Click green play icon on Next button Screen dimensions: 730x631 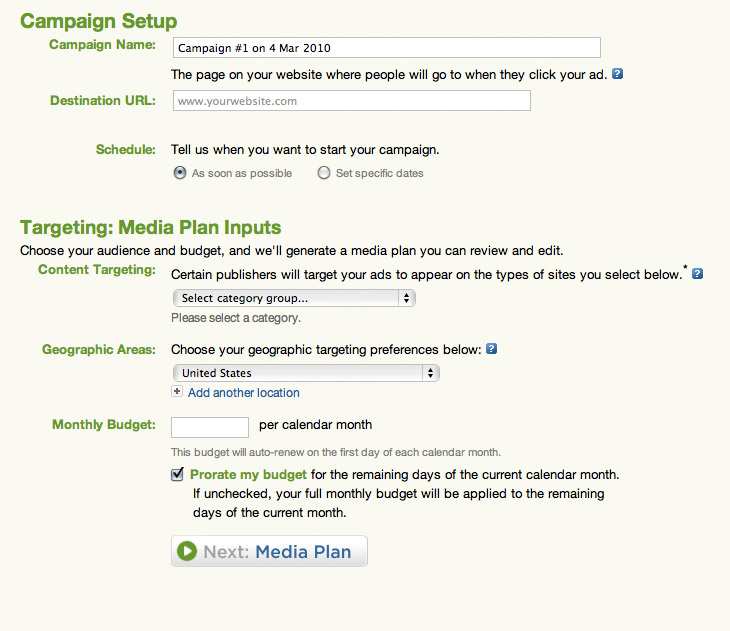pyautogui.click(x=187, y=551)
